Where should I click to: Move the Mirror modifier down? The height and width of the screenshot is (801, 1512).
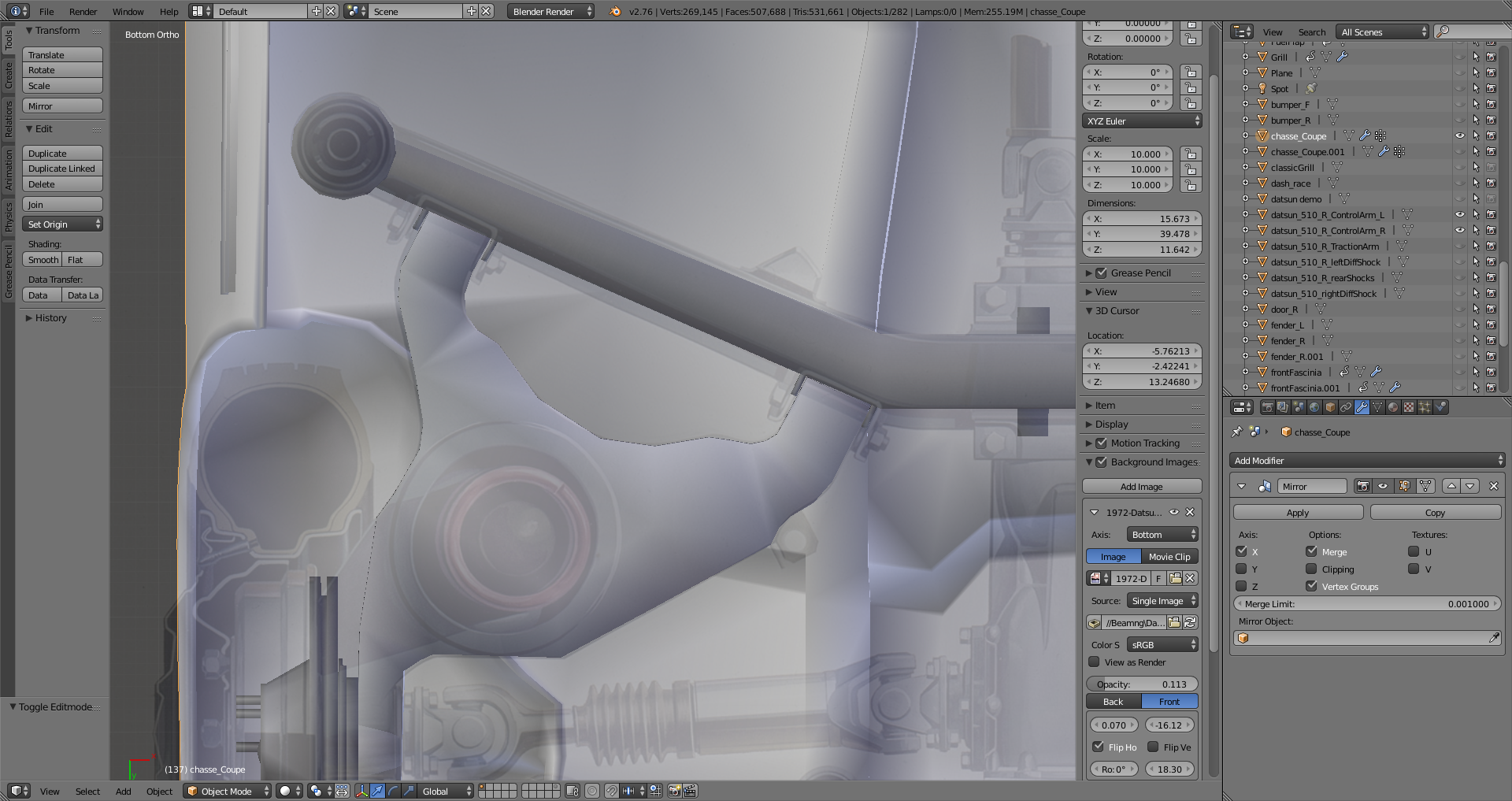1469,487
